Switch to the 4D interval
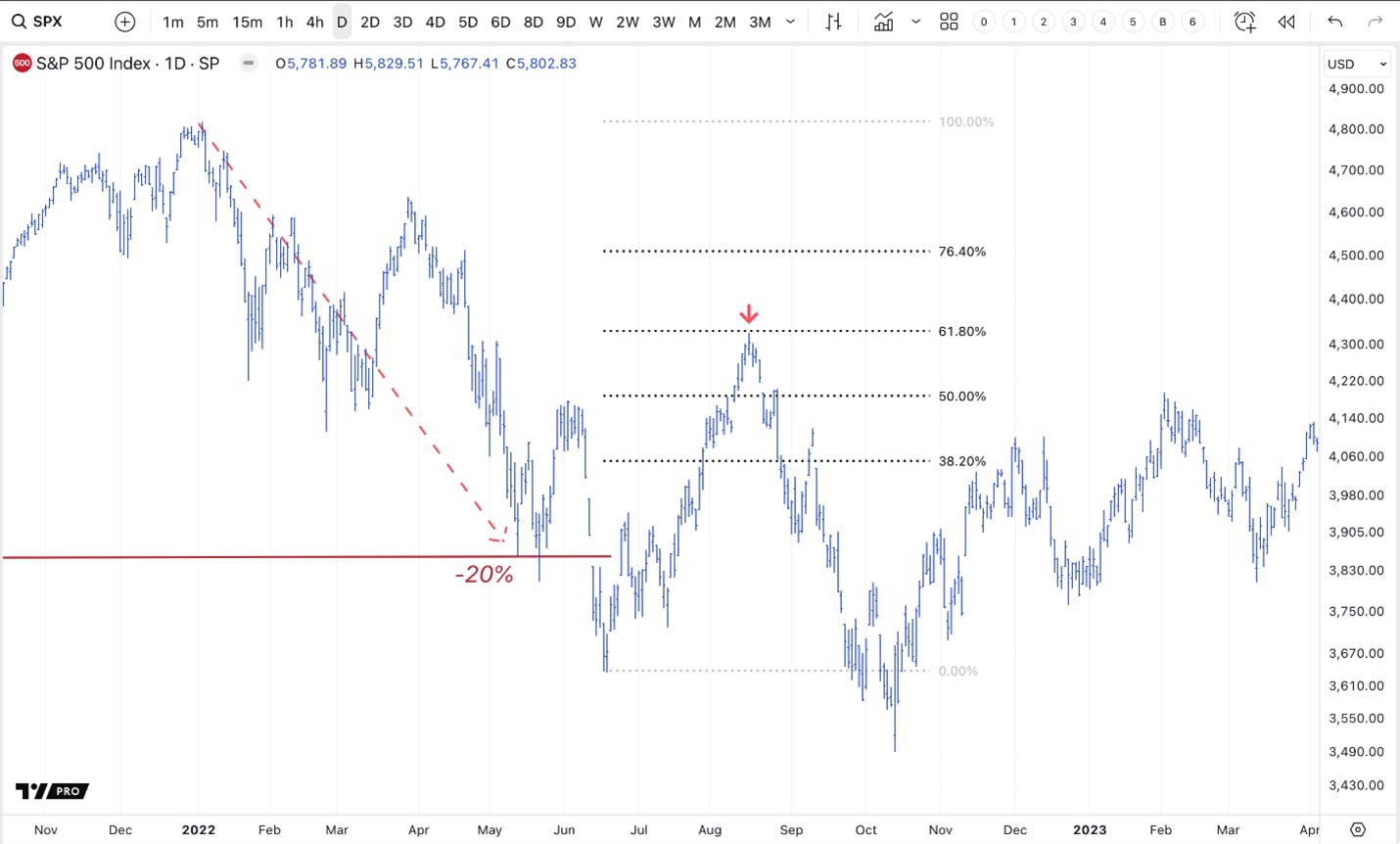The image size is (1400, 844). click(x=436, y=22)
